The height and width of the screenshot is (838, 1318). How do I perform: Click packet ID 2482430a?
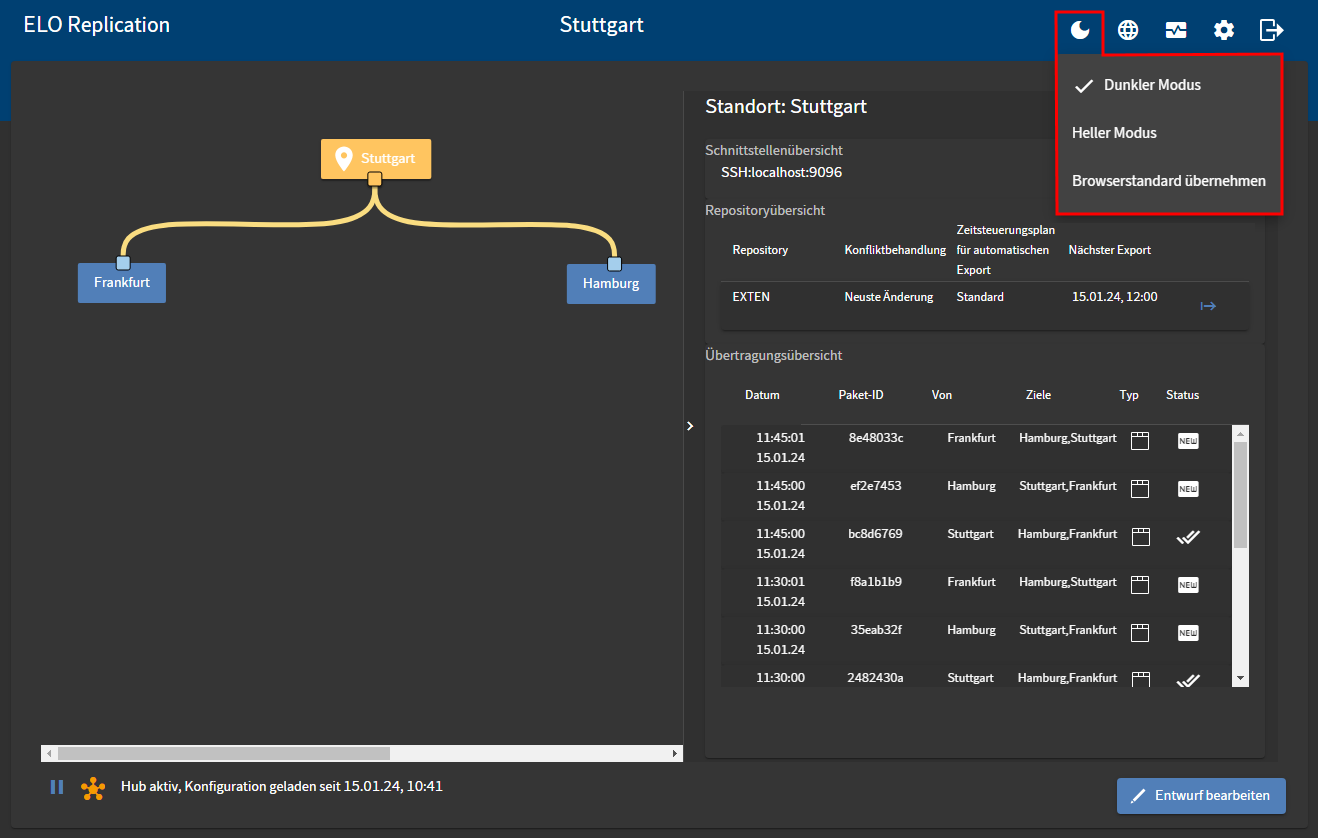pyautogui.click(x=875, y=678)
